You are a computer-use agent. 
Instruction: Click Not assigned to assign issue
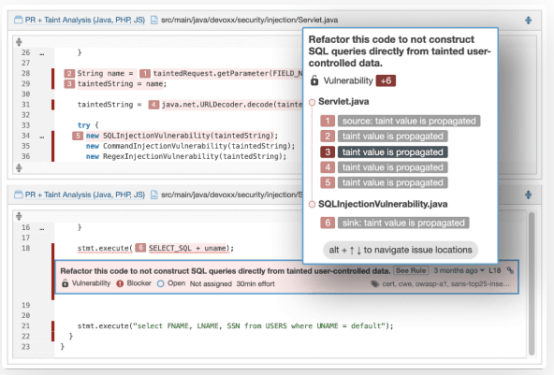211,284
